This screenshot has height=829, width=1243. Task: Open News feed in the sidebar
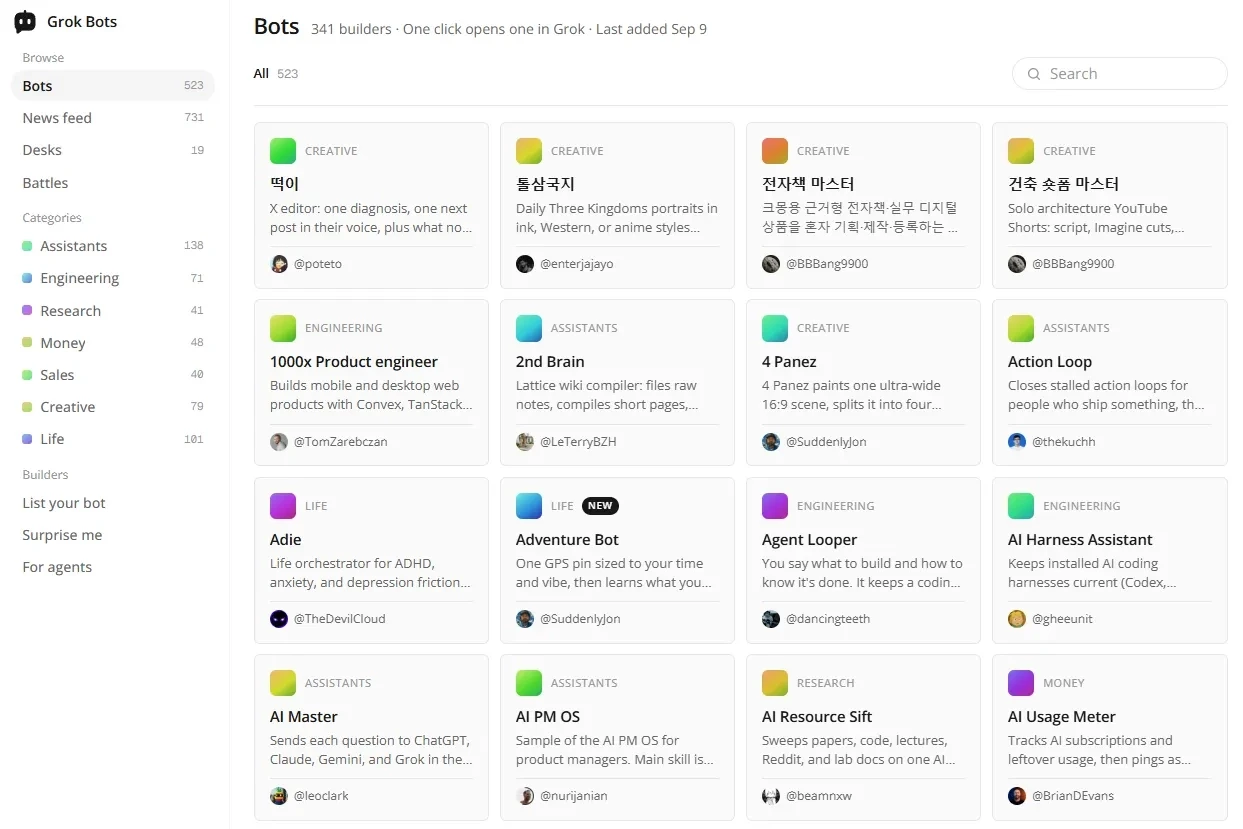click(x=113, y=118)
